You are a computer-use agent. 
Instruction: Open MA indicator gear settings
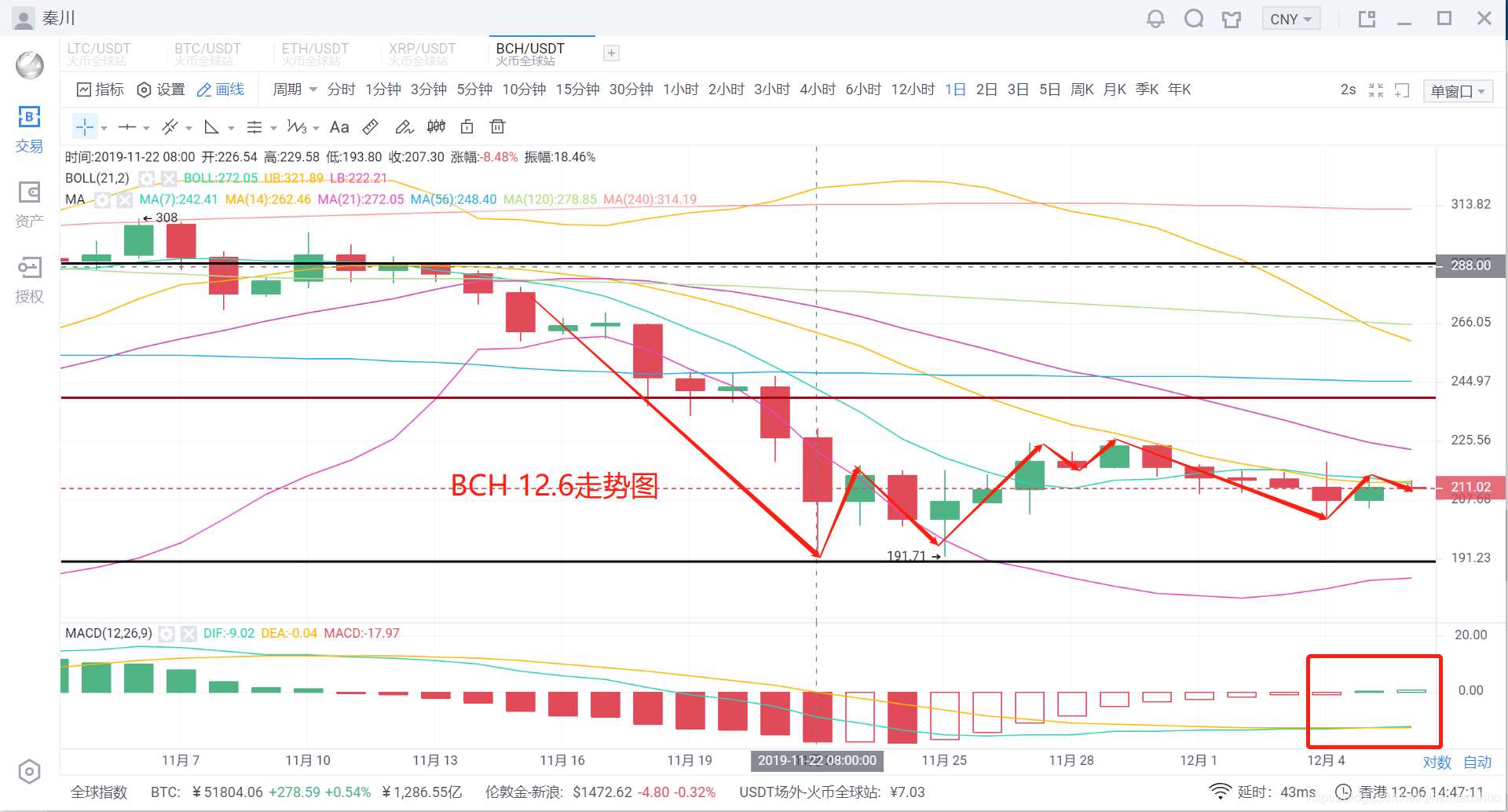(x=102, y=199)
